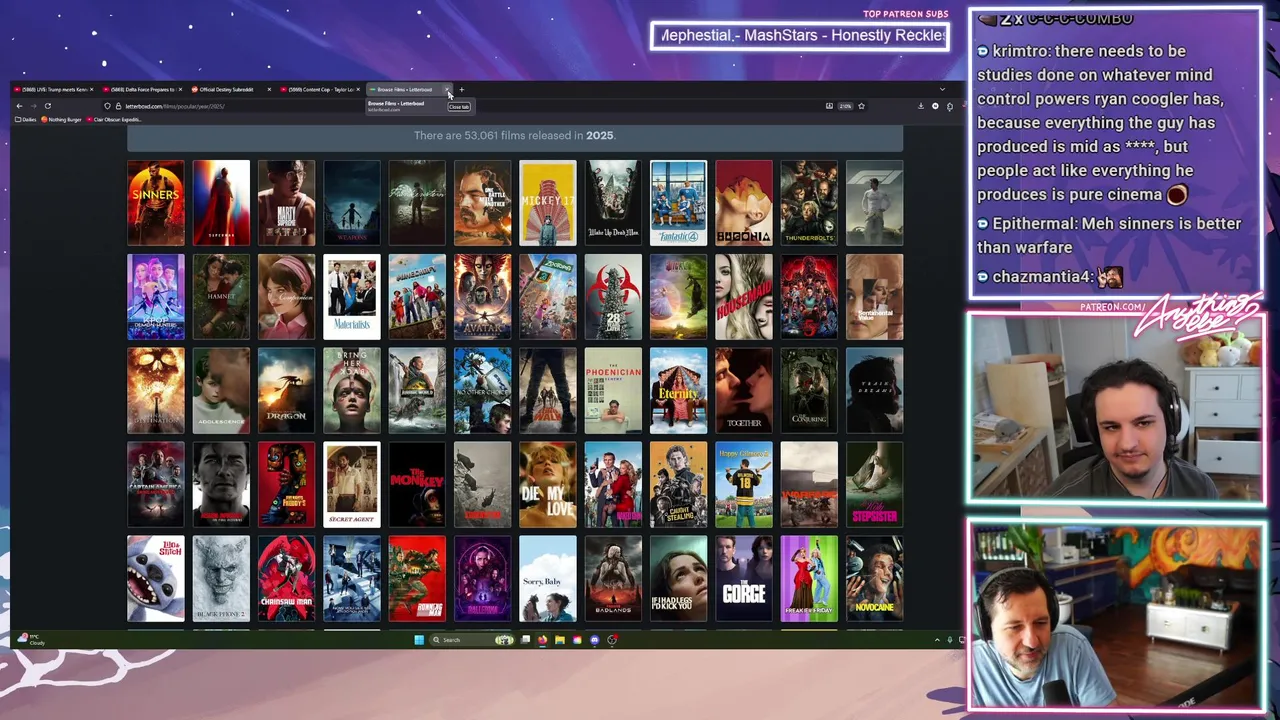Open the Nothing Burger bookmark
The image size is (1280, 720).
(62, 119)
